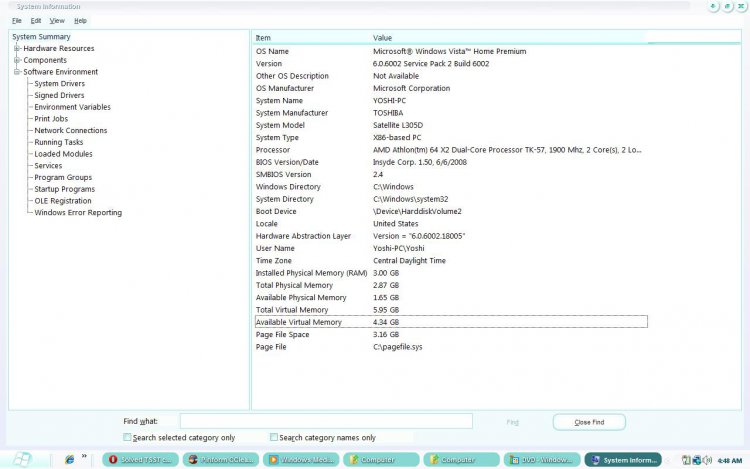Click the volume speaker tray icon
The image size is (750, 469).
tap(707, 460)
